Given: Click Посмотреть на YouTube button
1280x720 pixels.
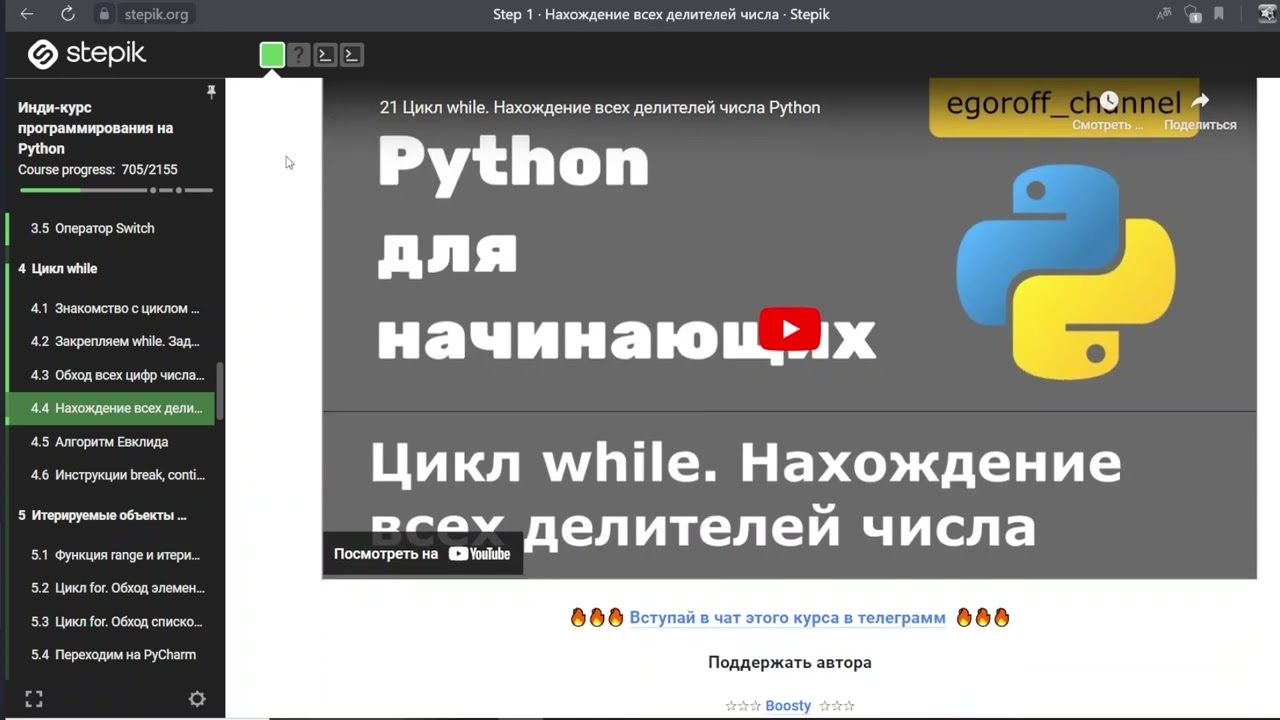Looking at the screenshot, I should pos(422,554).
